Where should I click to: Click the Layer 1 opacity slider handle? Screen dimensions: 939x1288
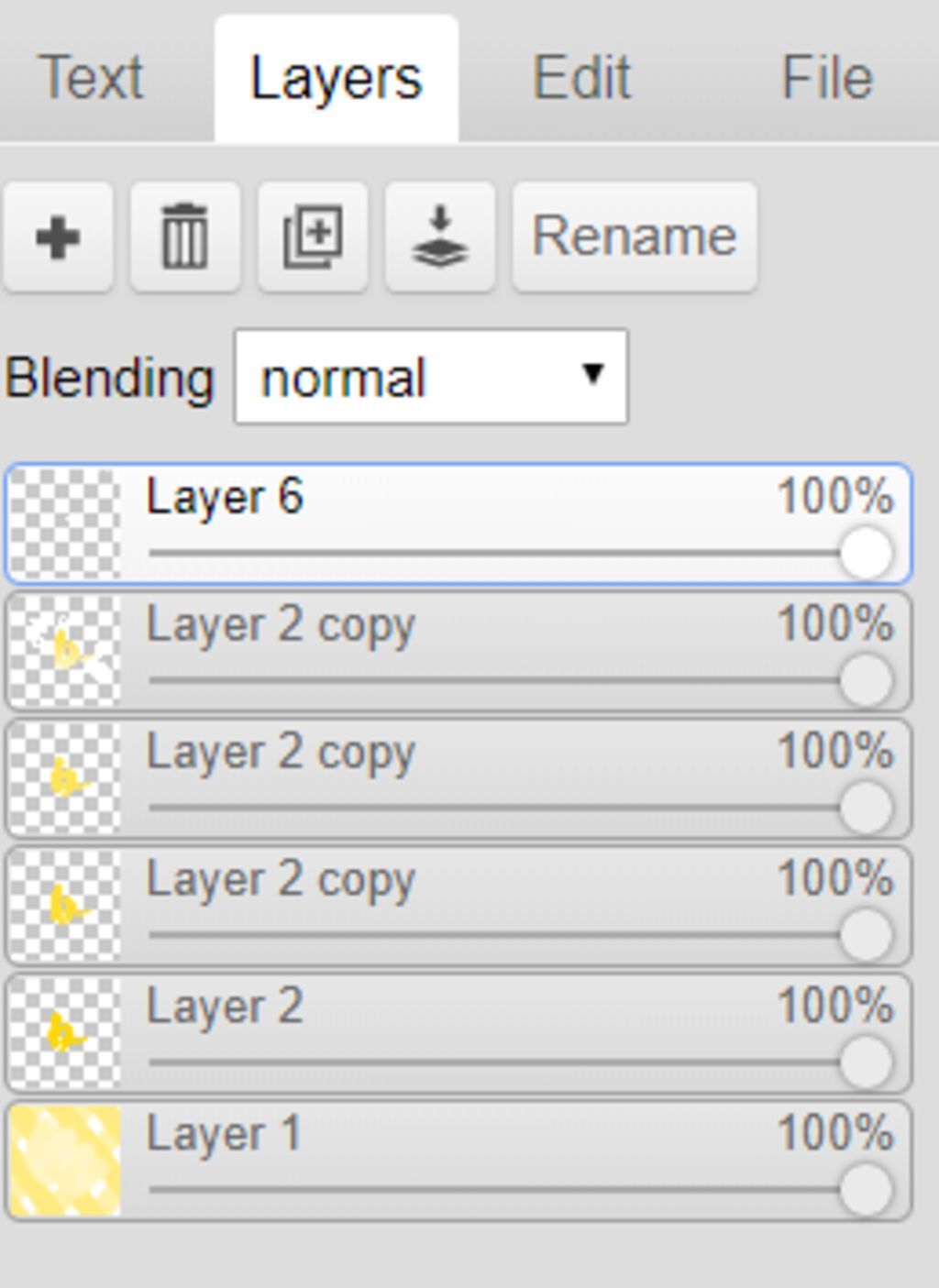pyautogui.click(x=866, y=1190)
